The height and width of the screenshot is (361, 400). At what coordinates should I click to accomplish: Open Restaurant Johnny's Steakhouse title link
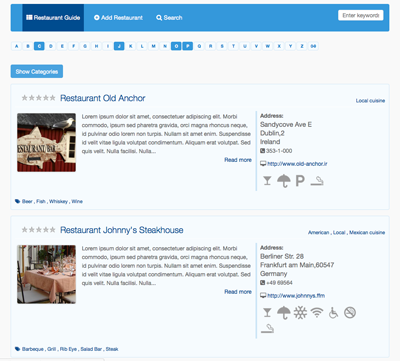pos(122,230)
